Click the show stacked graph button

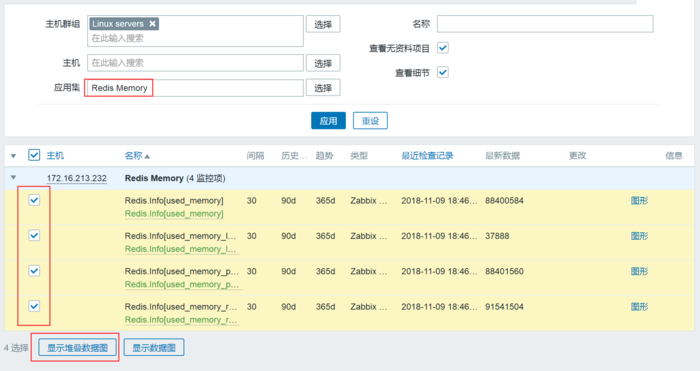pyautogui.click(x=78, y=348)
